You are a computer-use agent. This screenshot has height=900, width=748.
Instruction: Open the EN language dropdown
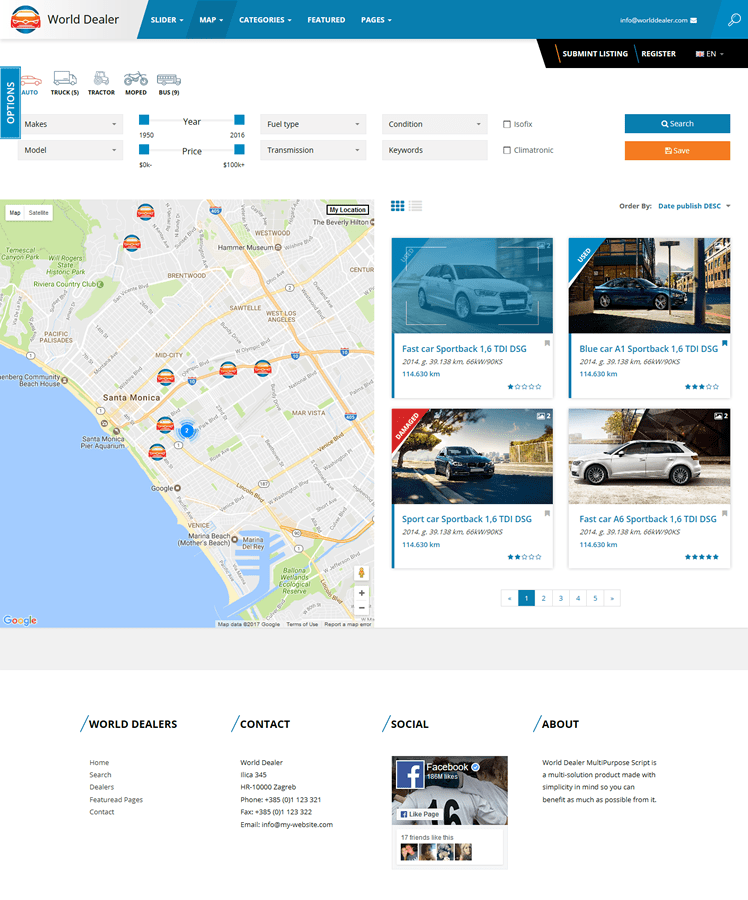tap(710, 54)
